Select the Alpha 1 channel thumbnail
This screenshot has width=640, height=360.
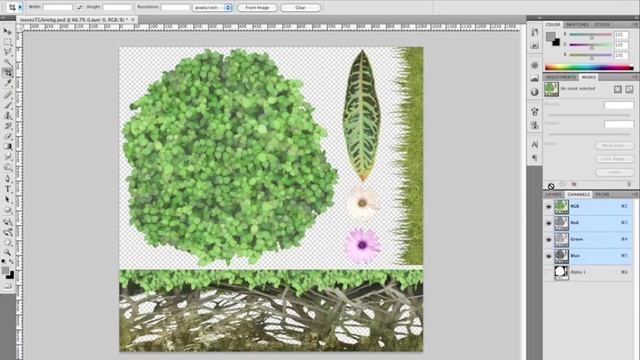pos(561,272)
